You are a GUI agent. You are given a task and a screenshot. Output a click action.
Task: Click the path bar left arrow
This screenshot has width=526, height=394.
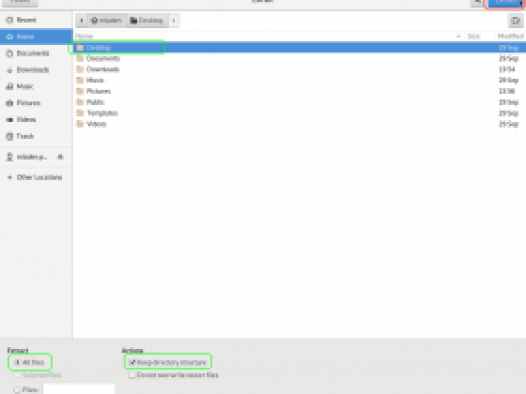click(81, 20)
